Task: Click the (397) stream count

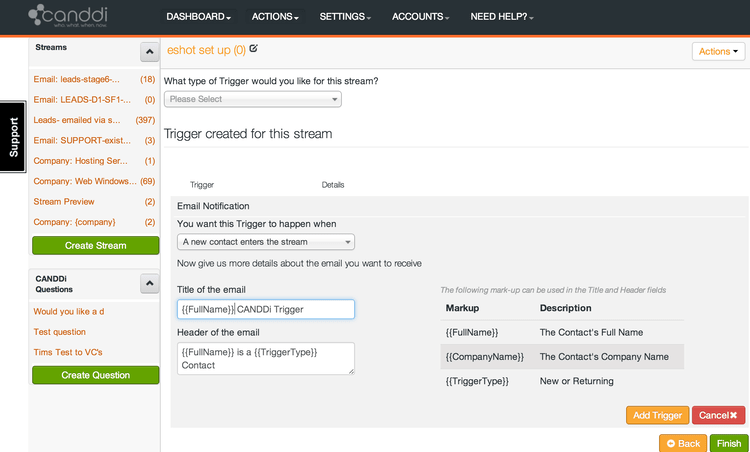Action: [x=145, y=120]
